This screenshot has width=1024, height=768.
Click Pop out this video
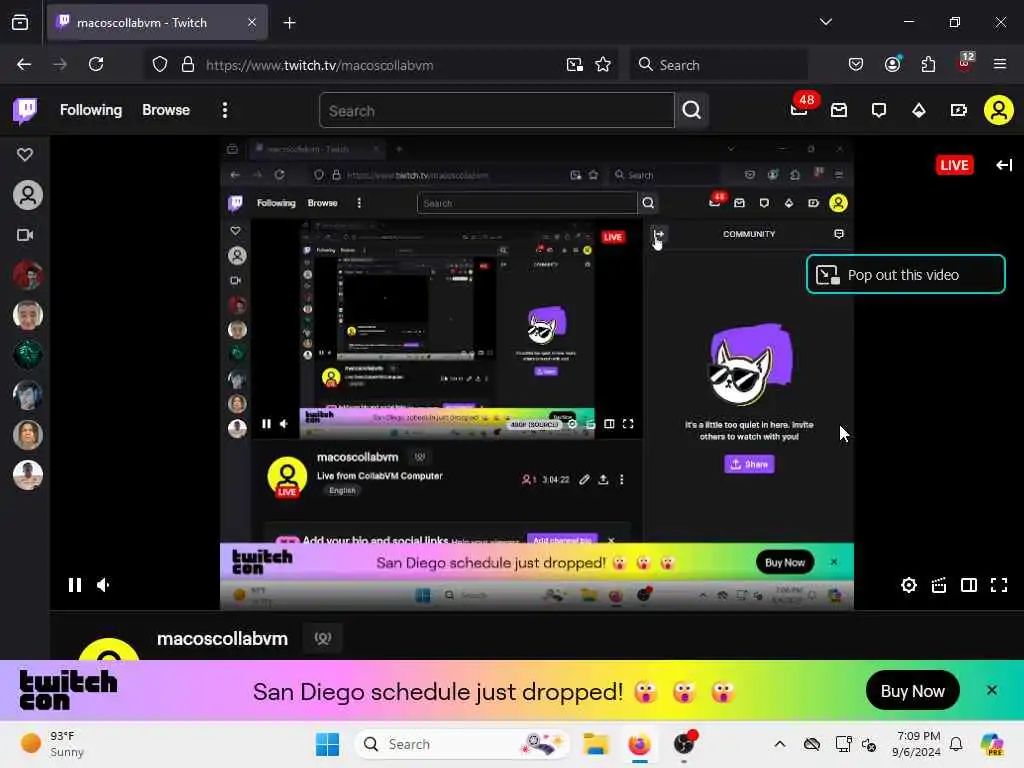(906, 274)
